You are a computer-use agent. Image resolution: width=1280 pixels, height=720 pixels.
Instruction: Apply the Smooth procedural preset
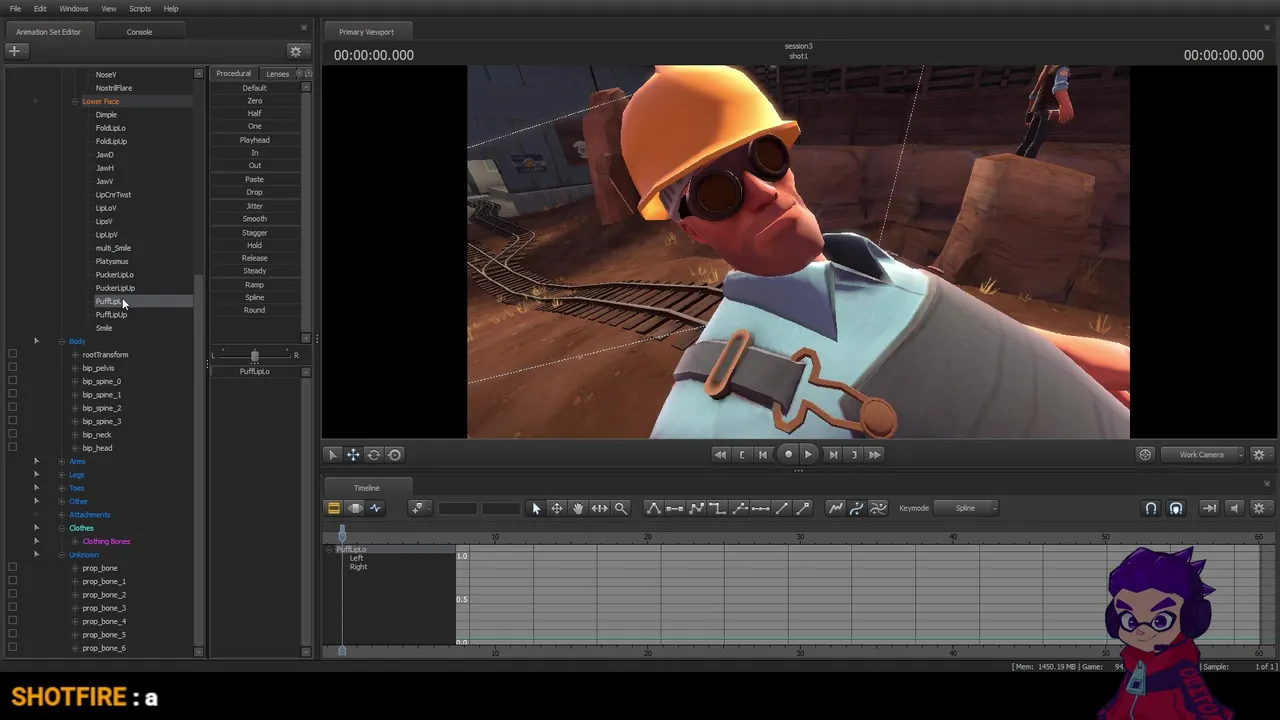click(x=255, y=219)
